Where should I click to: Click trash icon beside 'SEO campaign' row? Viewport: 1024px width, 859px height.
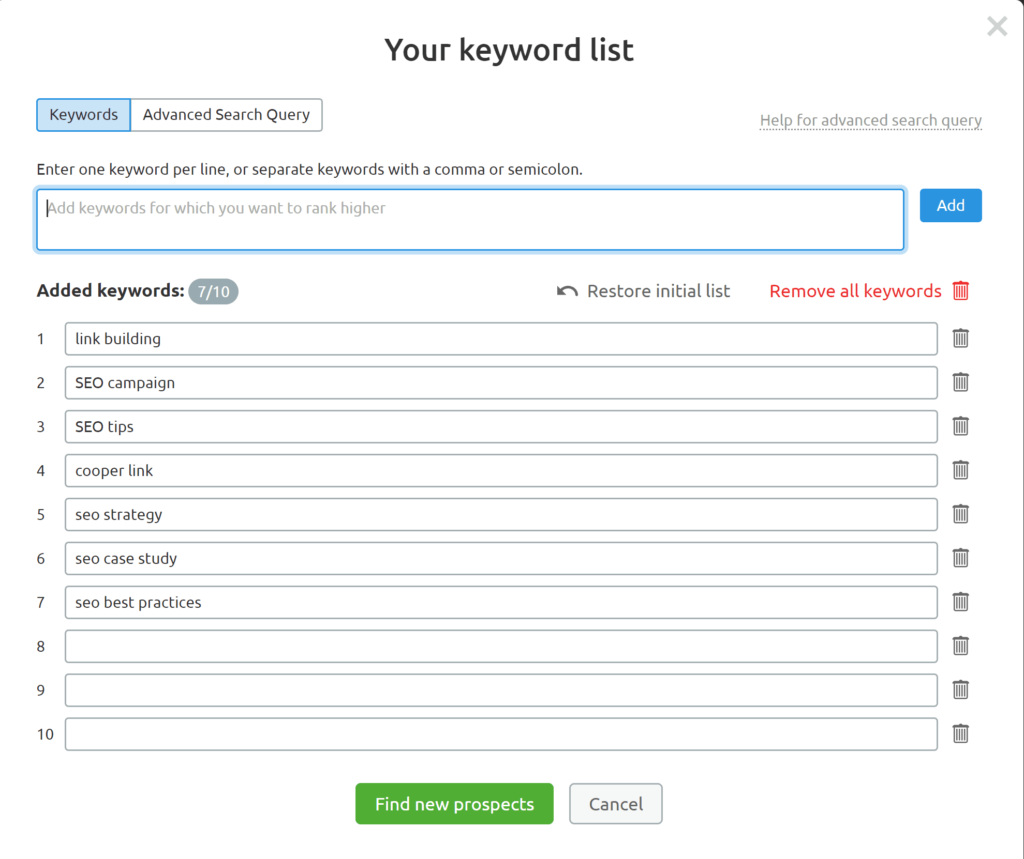960,382
